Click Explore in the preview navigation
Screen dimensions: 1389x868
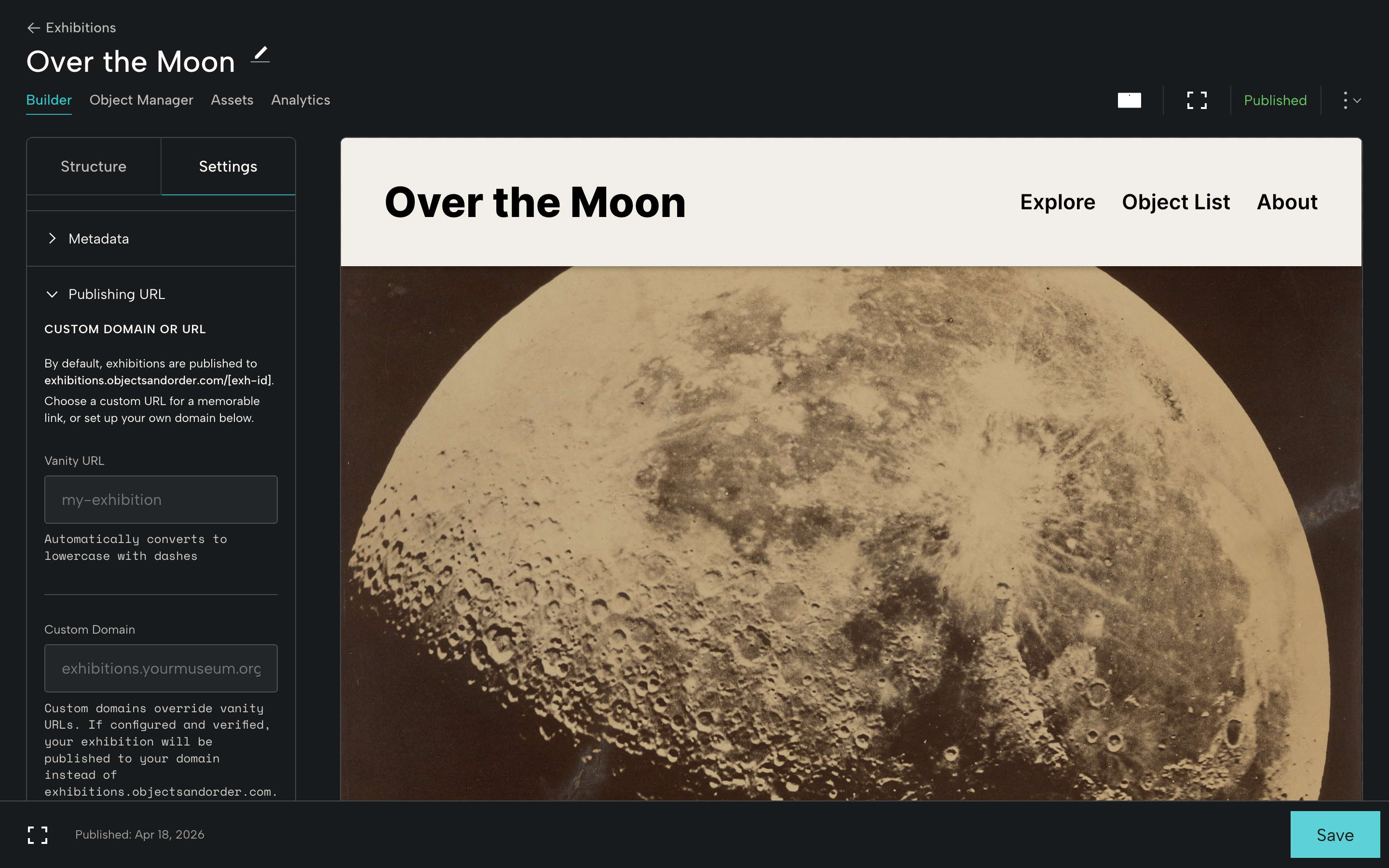tap(1057, 202)
